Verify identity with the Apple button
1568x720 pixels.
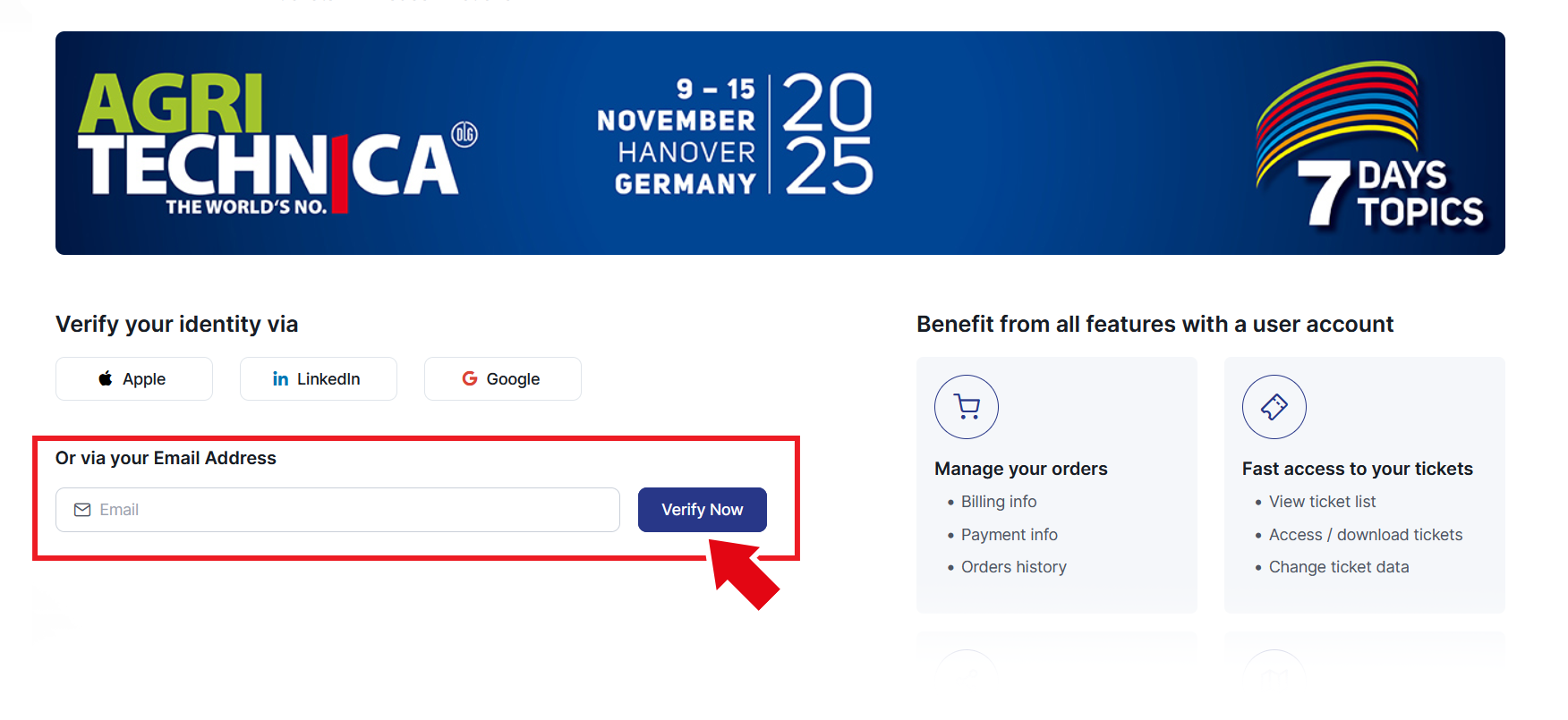pyautogui.click(x=134, y=379)
